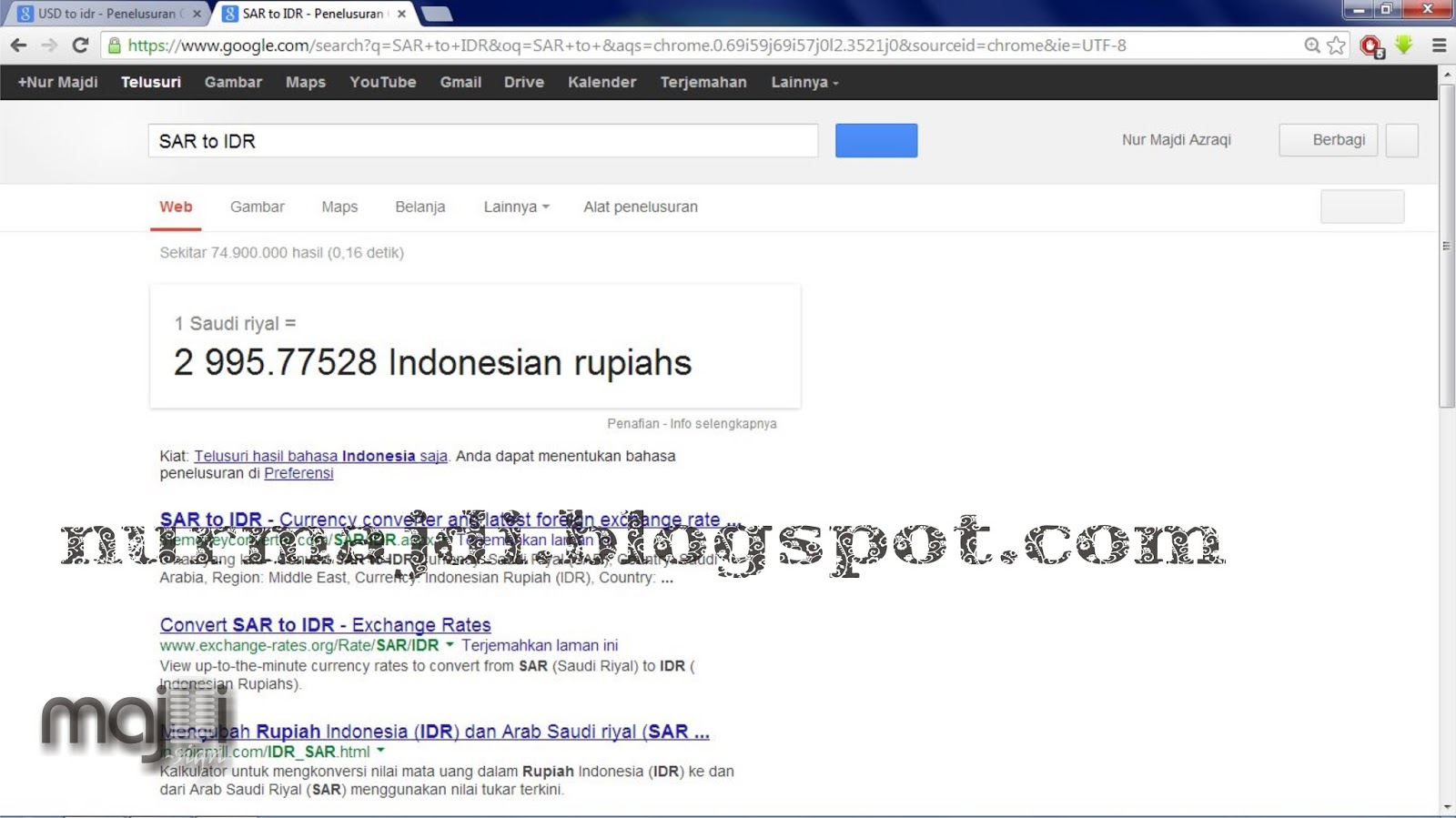The image size is (1456, 818).
Task: Open 'SAR to IDR - Currency converter' result
Action: 450,520
